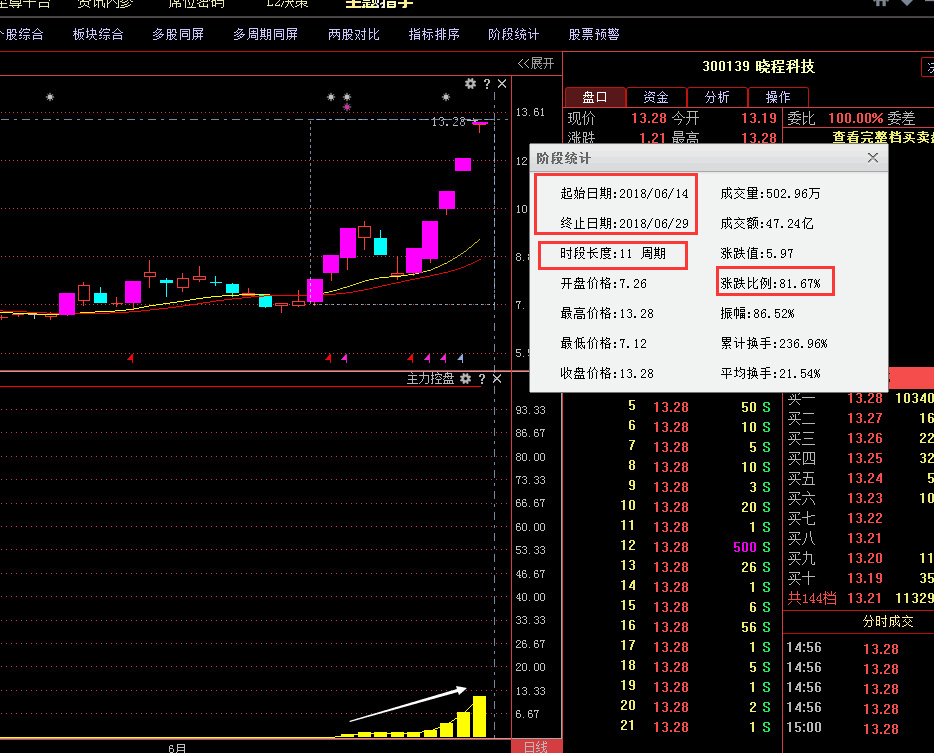Click the help question mark beside 主力控盘

pyautogui.click(x=482, y=379)
